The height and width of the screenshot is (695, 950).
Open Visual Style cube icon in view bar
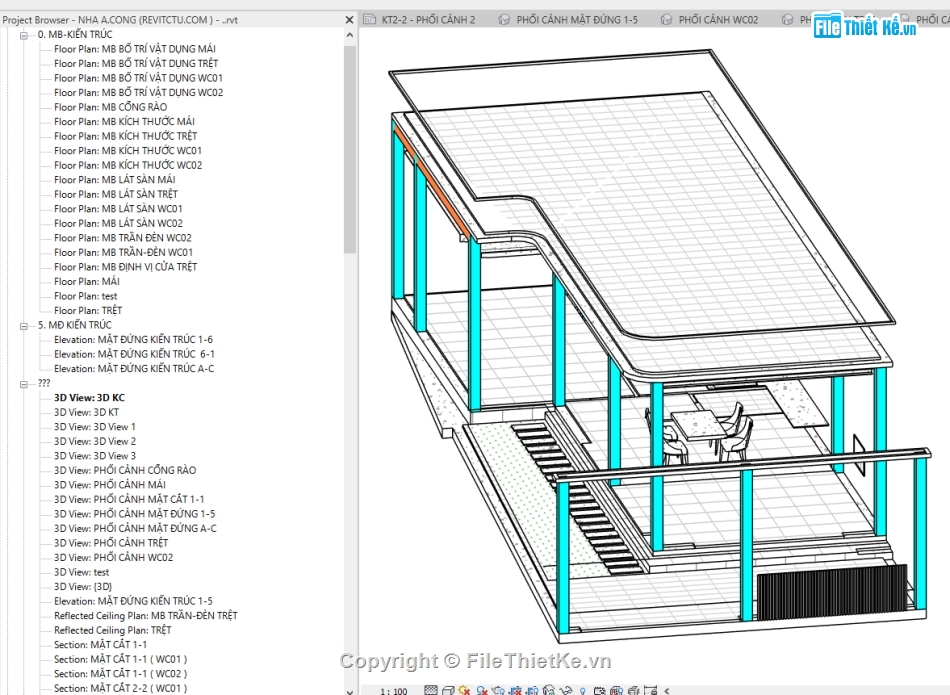(x=448, y=690)
